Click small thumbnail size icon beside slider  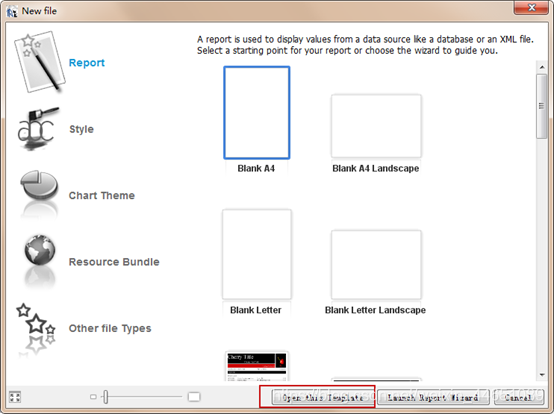pyautogui.click(x=93, y=397)
